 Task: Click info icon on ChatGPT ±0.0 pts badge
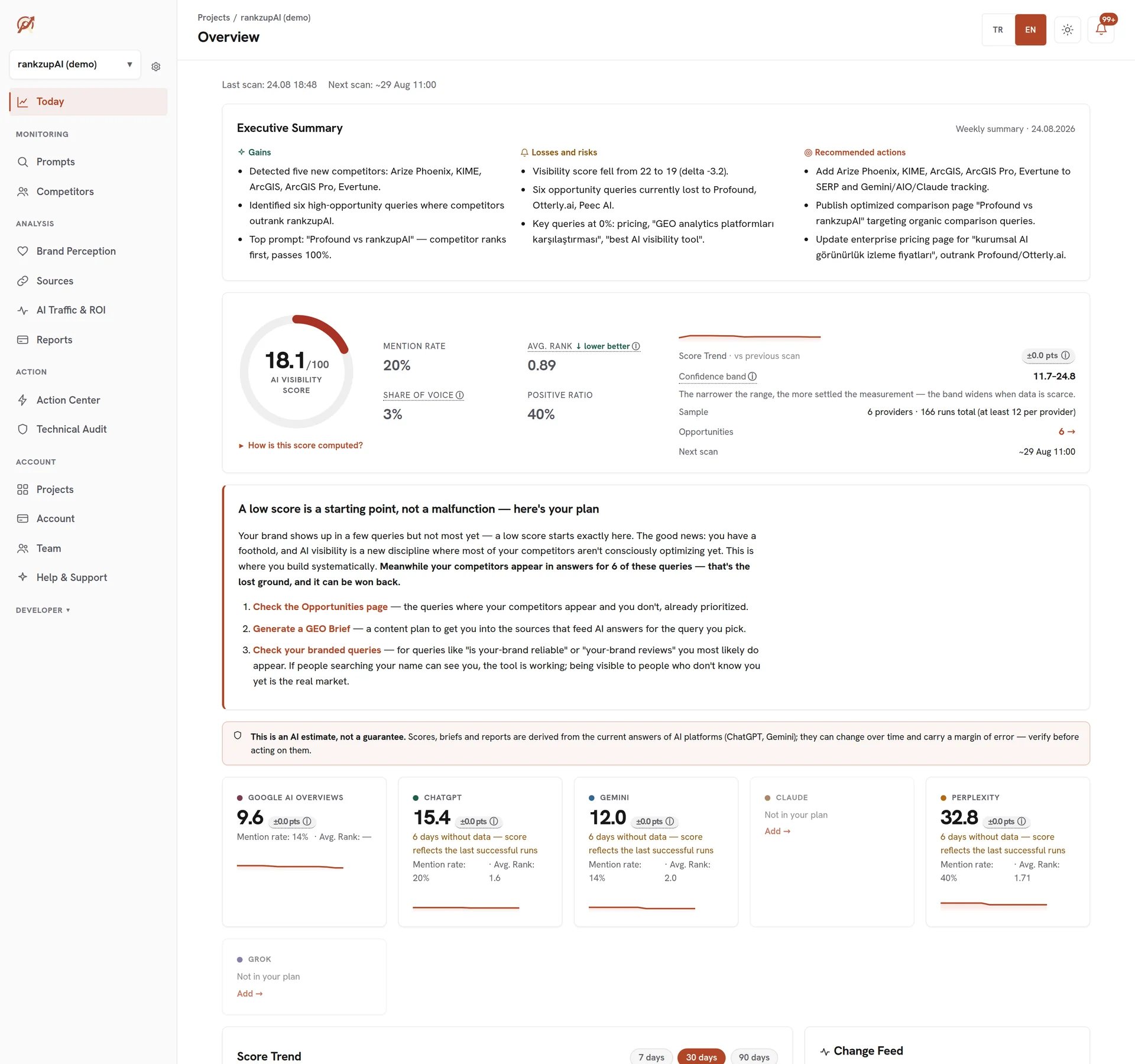point(494,822)
